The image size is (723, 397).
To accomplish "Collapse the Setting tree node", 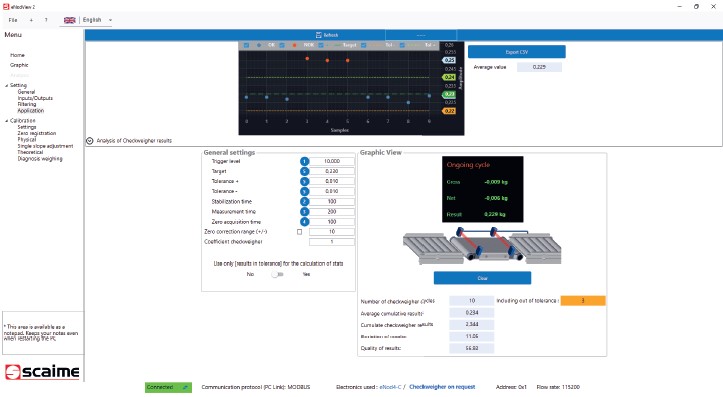I will 6,85.
